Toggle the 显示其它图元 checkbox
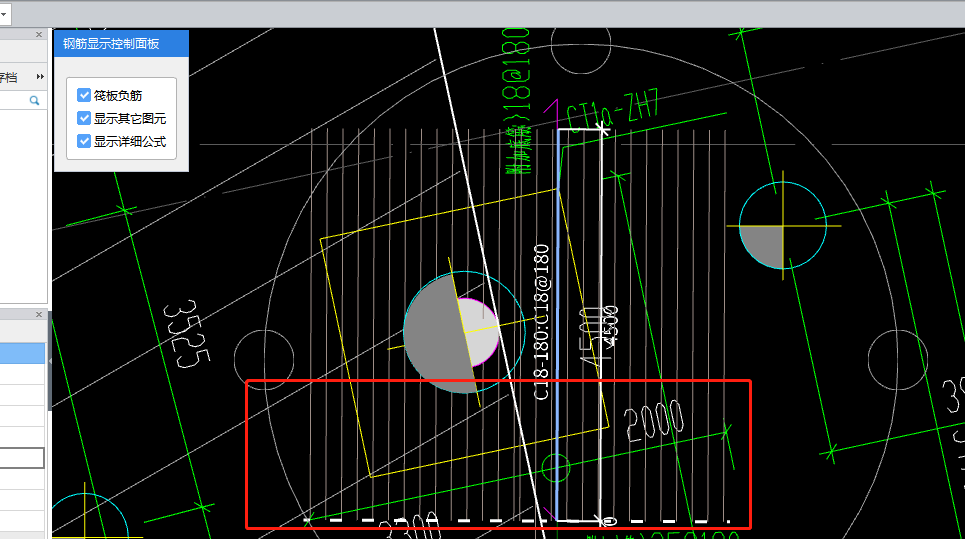The image size is (965, 539). (x=84, y=118)
